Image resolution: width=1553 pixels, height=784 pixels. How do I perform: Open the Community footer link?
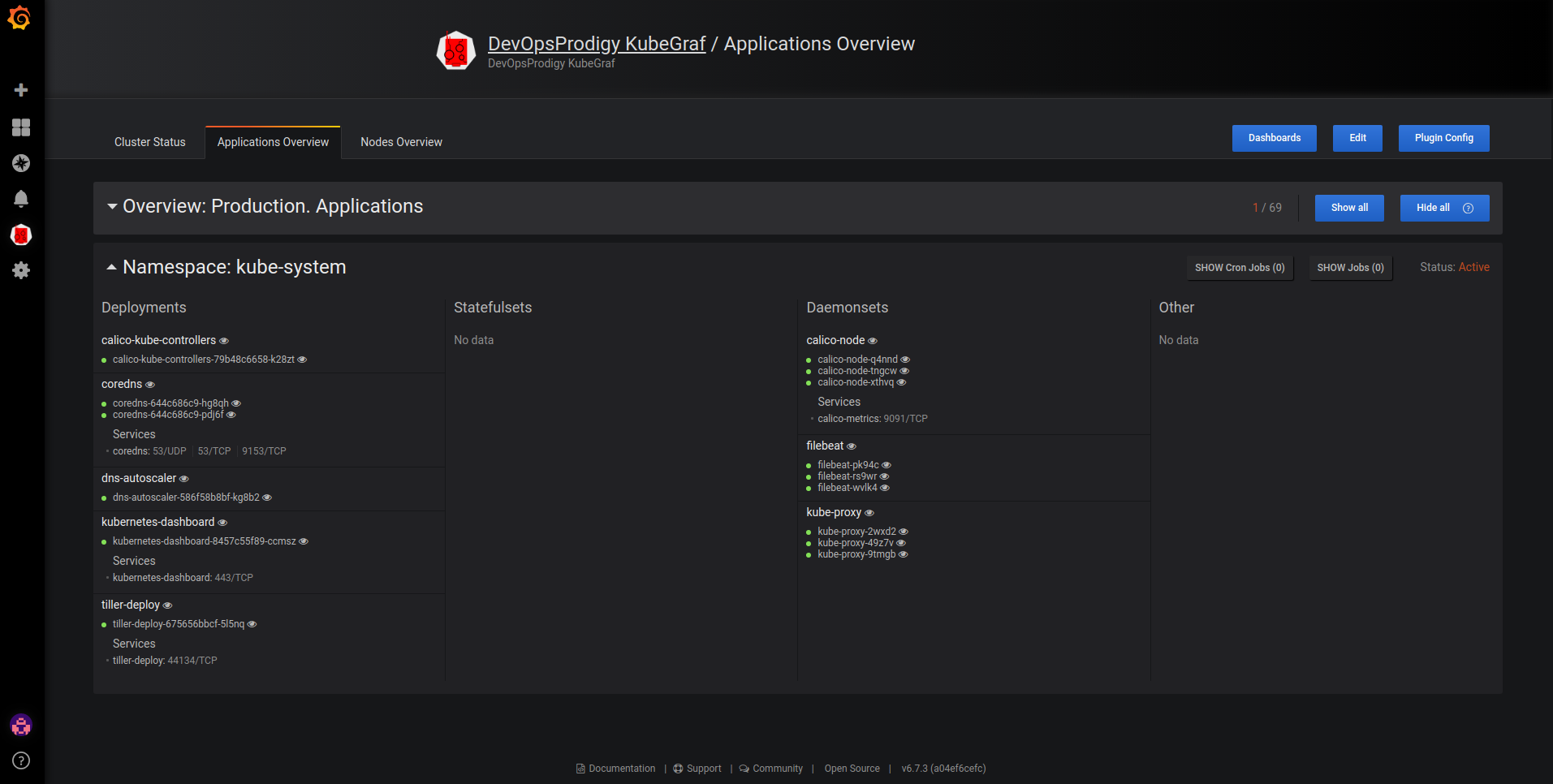[771, 769]
